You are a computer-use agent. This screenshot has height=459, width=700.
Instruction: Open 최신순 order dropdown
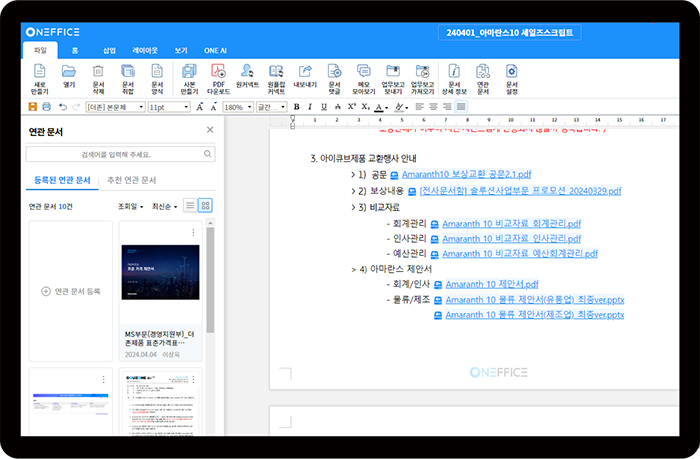(165, 206)
